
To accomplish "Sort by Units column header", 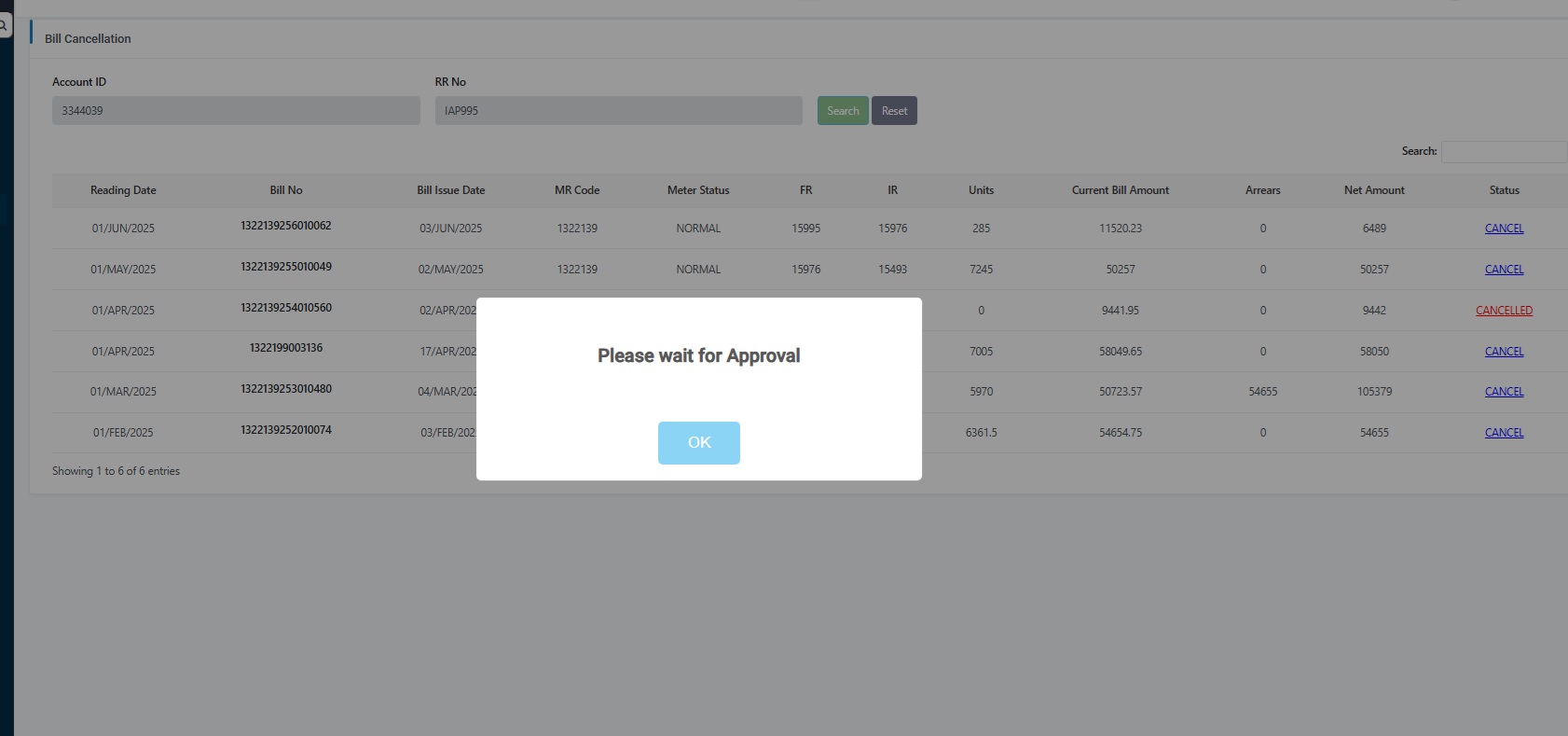I will 981,190.
